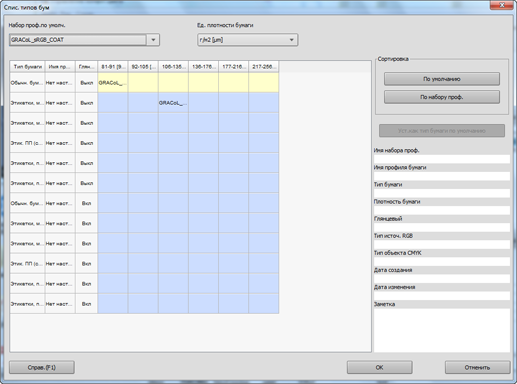Click the 92-105 column header
This screenshot has height=384, width=517.
coord(143,67)
